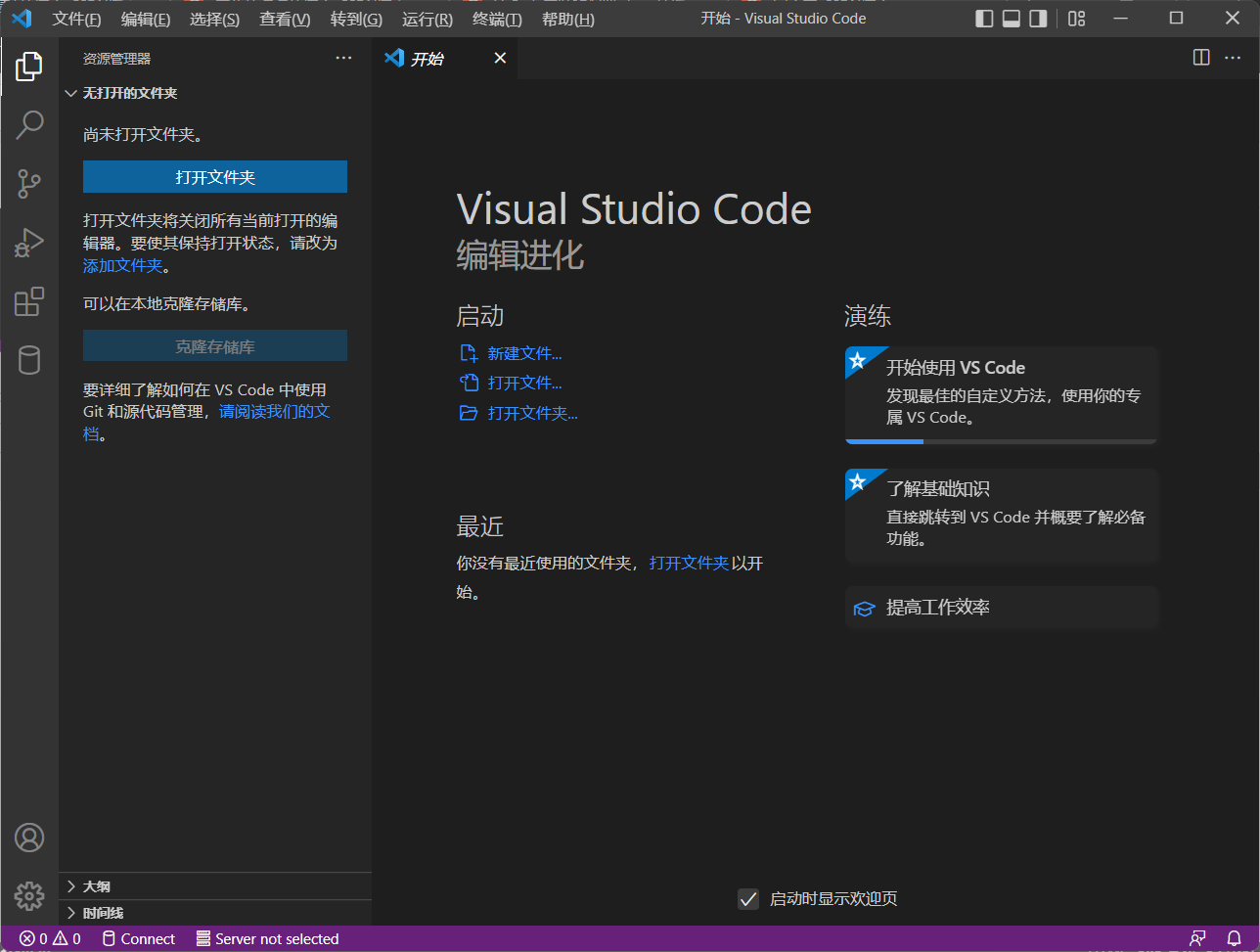
Task: Click the 资源管理器 panel title
Action: pyautogui.click(x=116, y=59)
